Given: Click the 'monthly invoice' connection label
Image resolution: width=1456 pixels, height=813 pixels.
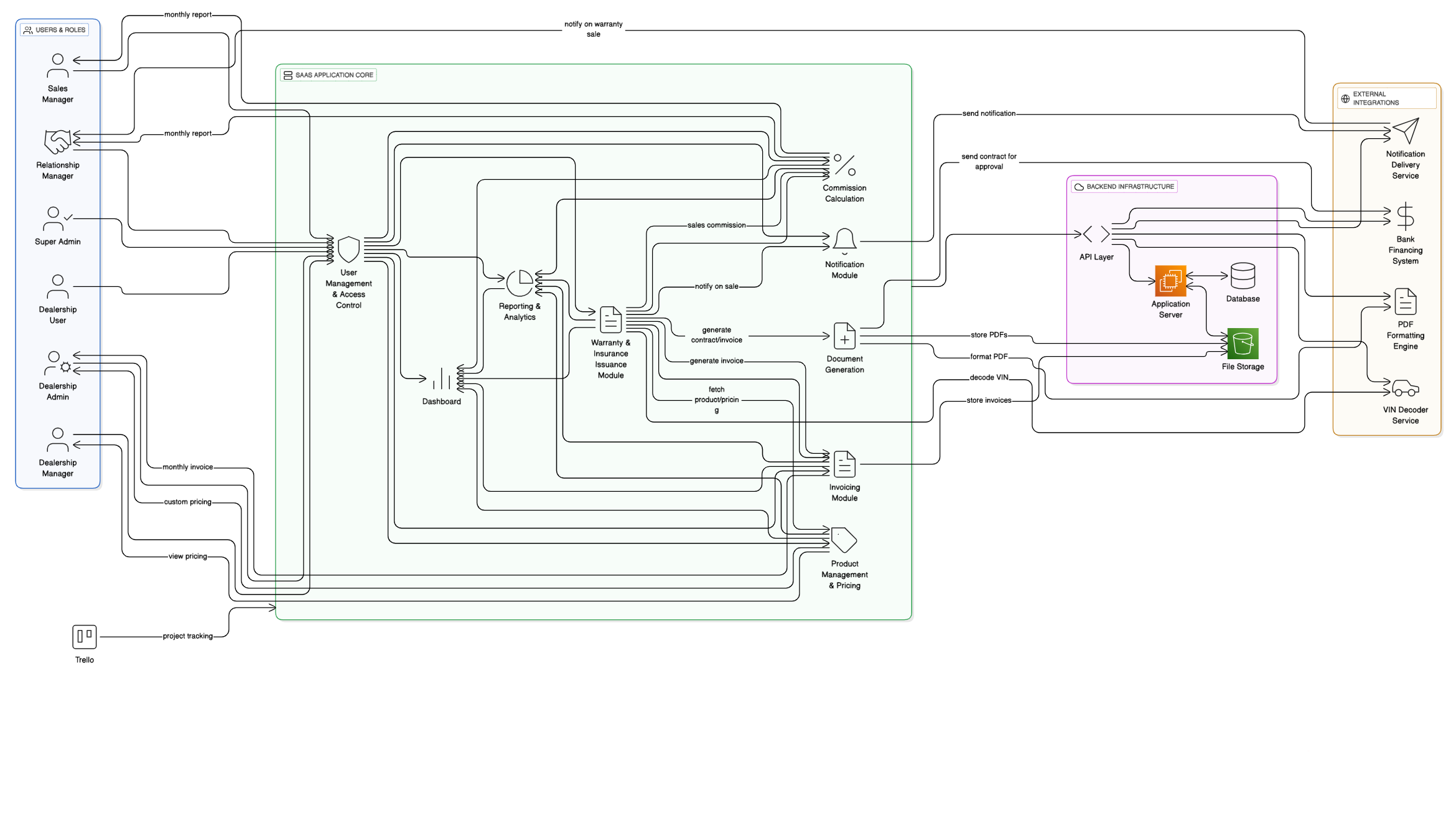Looking at the screenshot, I should point(188,467).
